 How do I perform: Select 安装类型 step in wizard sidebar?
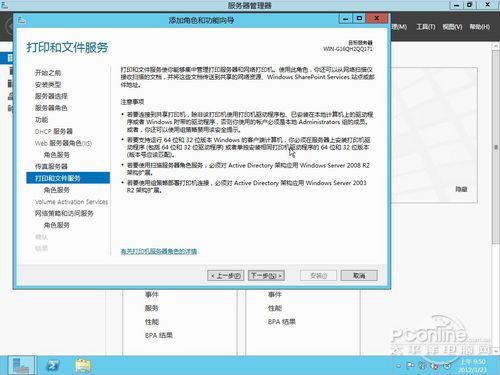pos(48,85)
